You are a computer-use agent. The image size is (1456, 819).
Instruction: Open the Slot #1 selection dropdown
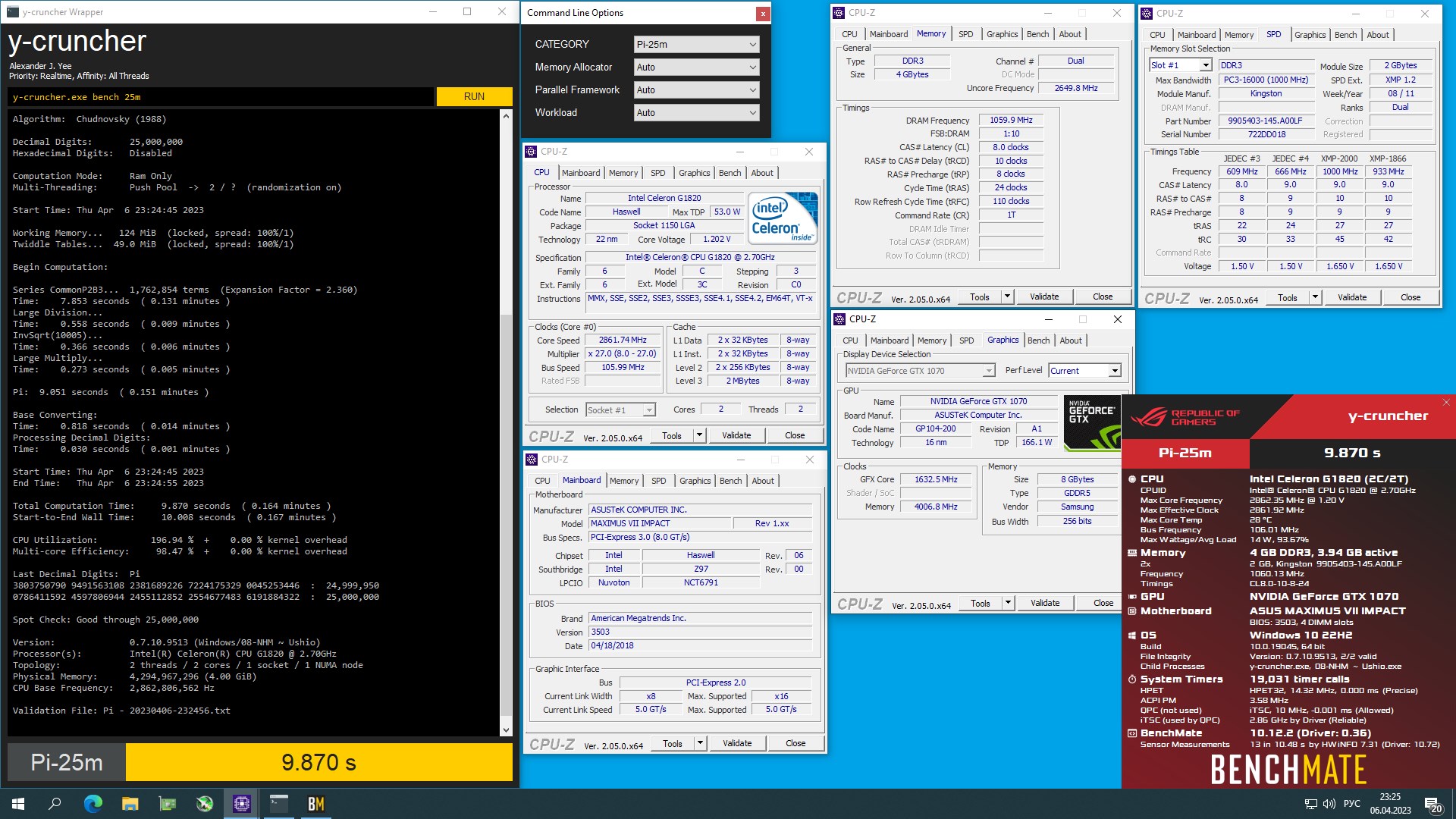point(1180,65)
